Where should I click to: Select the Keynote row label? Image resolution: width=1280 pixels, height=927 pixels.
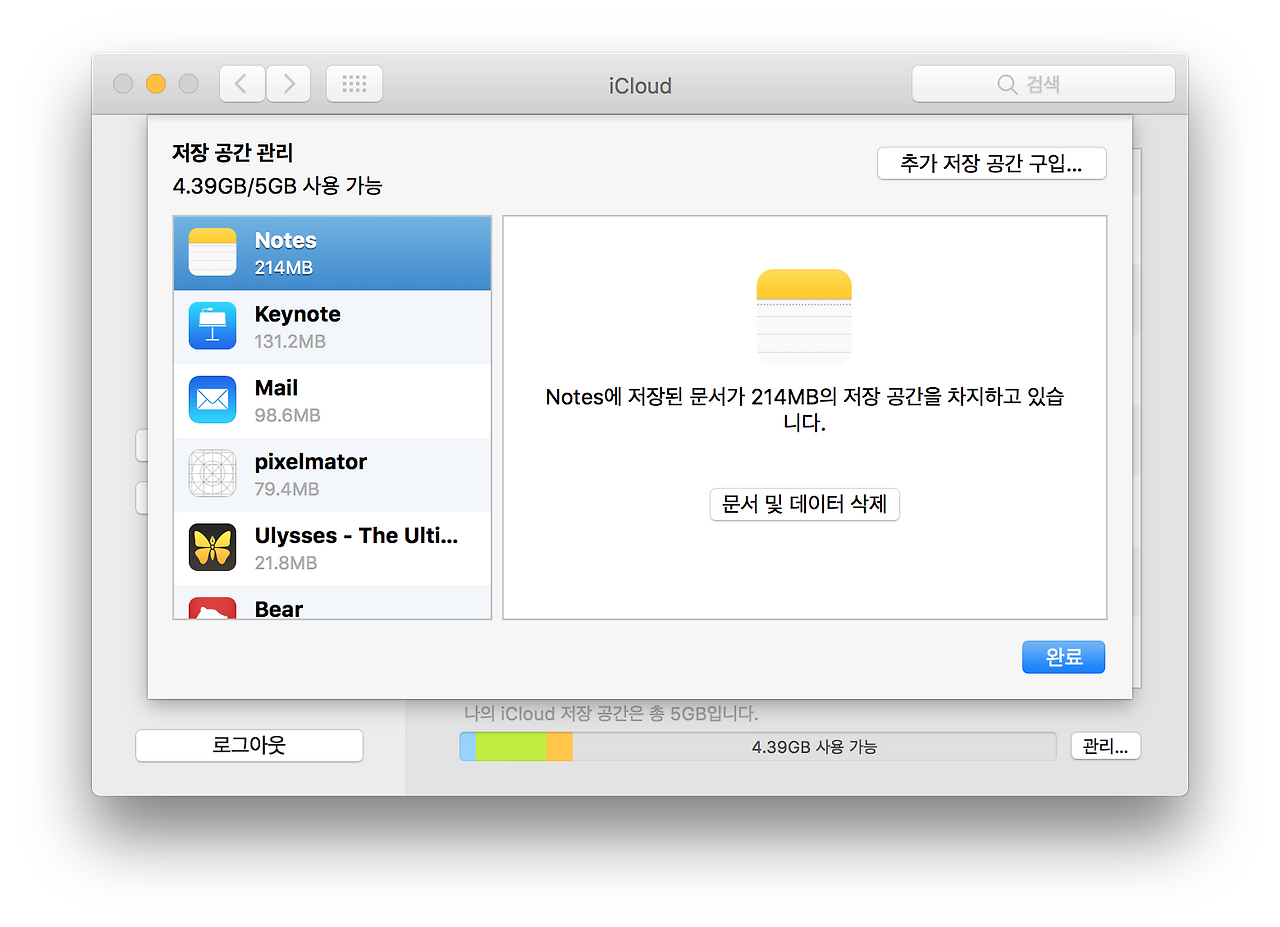point(297,314)
